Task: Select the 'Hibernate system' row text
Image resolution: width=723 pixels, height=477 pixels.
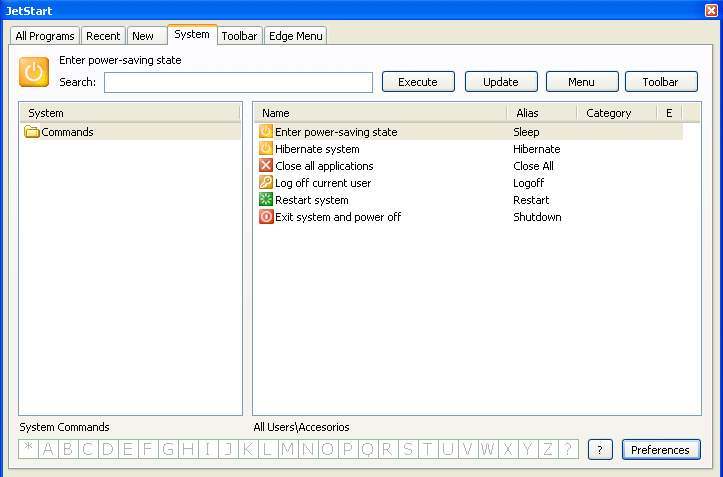Action: tap(317, 149)
